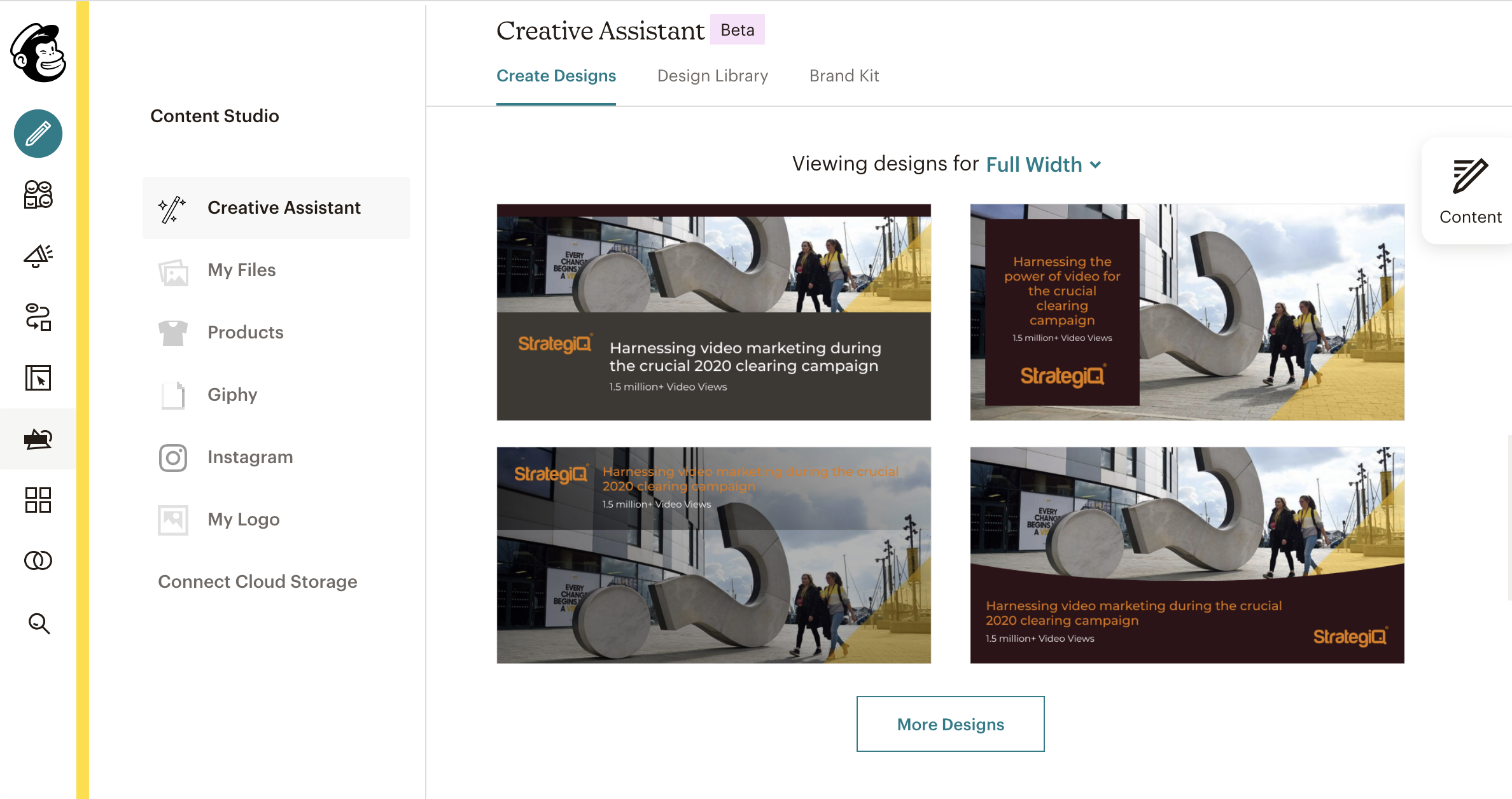Select design with maroon text box on left
1512x799 pixels.
point(1187,312)
